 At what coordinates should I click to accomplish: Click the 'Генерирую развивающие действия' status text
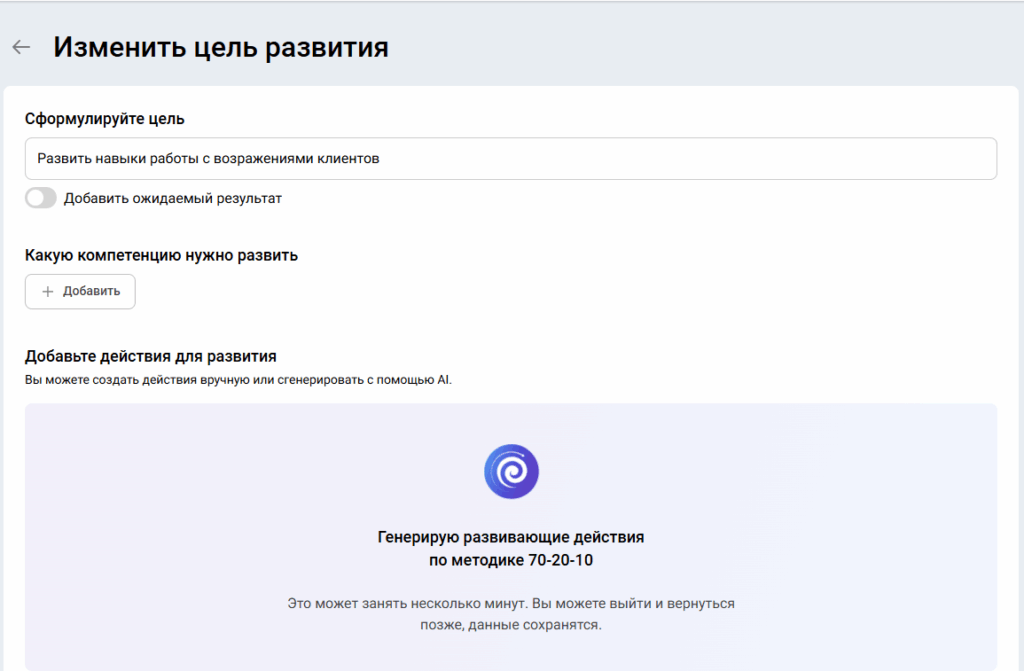(511, 537)
